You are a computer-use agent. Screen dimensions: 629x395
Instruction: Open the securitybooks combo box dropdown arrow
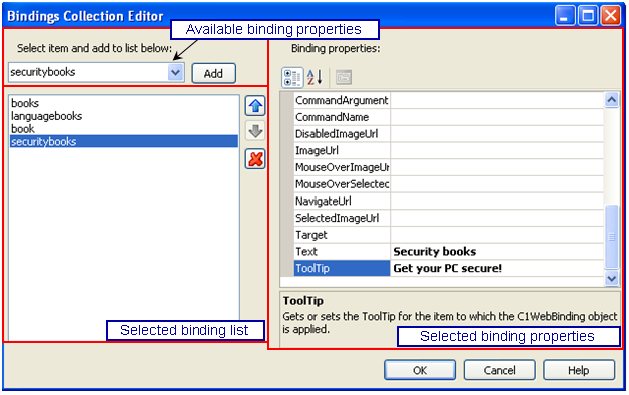pos(176,73)
